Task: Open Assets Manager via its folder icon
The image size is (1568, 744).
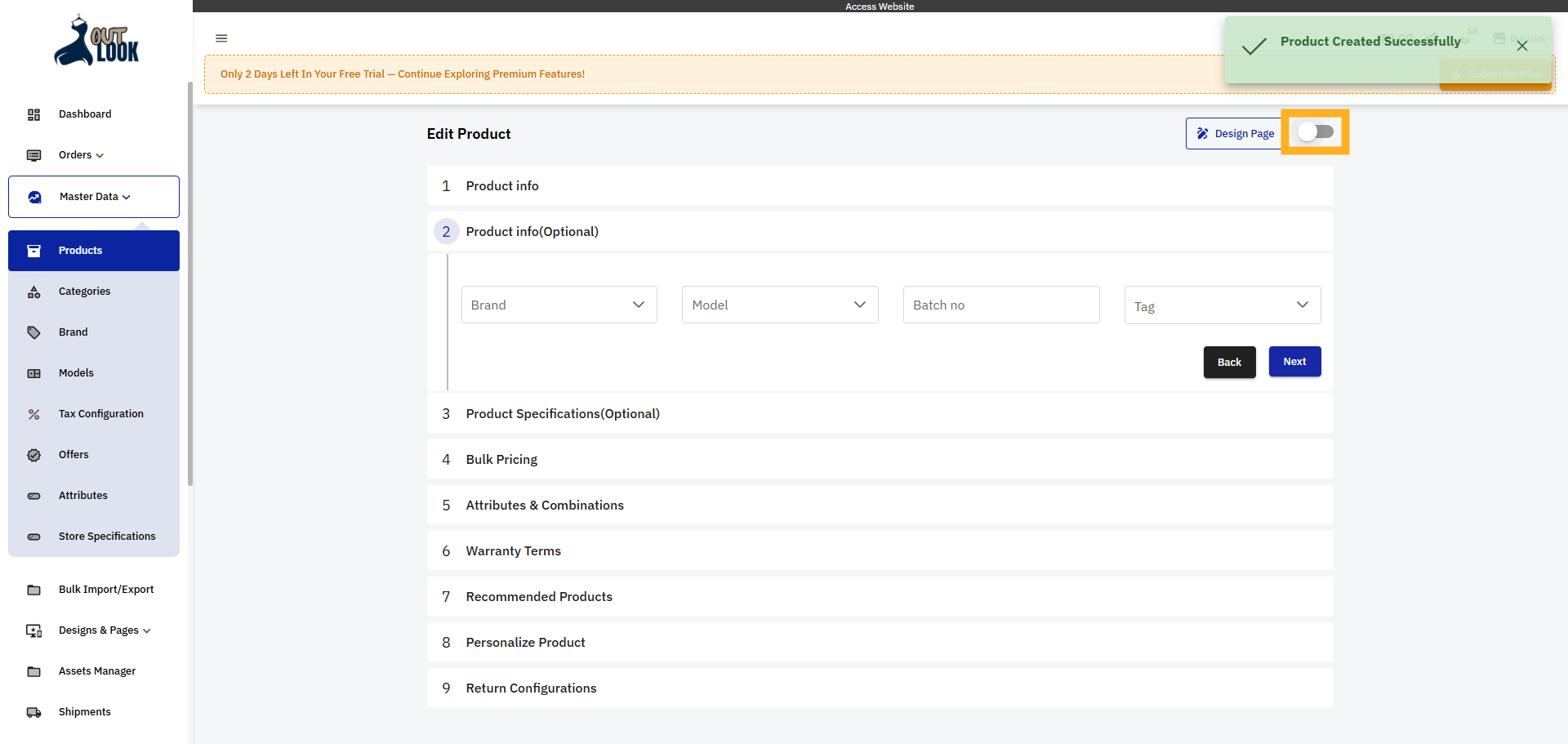Action: tap(33, 670)
